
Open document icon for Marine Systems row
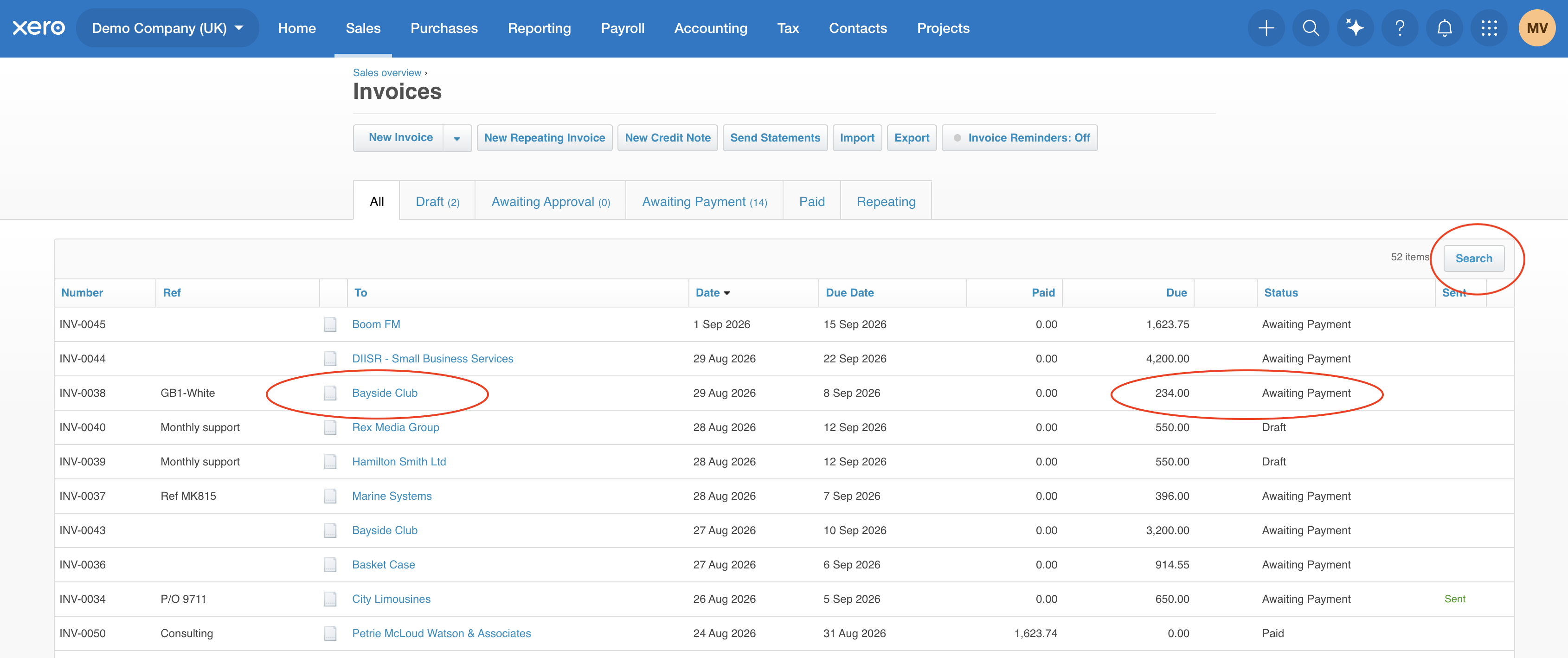point(330,496)
